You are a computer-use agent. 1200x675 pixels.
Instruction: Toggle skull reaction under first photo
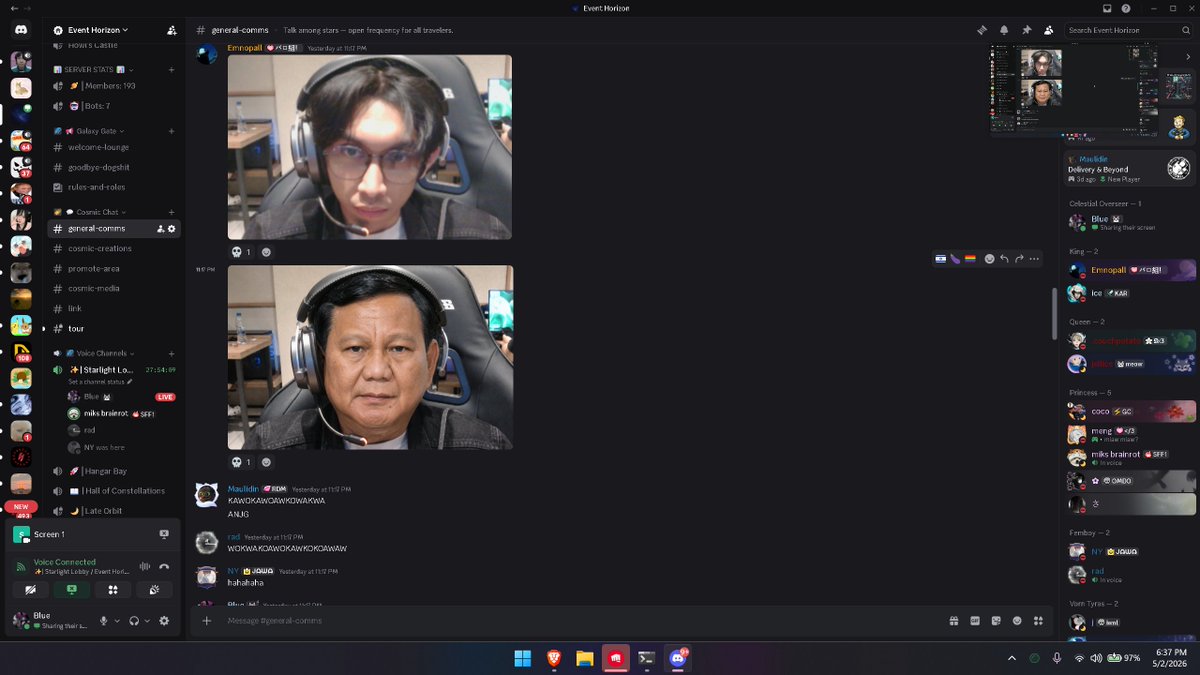(x=242, y=252)
